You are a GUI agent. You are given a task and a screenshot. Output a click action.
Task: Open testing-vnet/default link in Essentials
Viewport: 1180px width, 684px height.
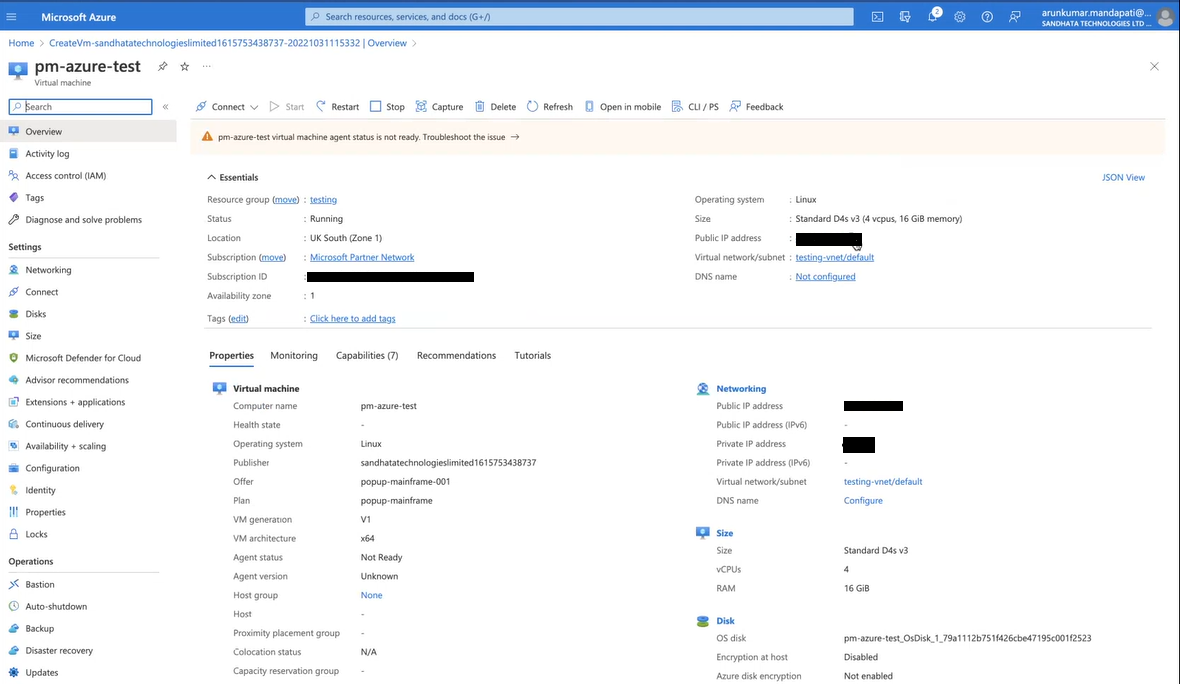tap(835, 257)
